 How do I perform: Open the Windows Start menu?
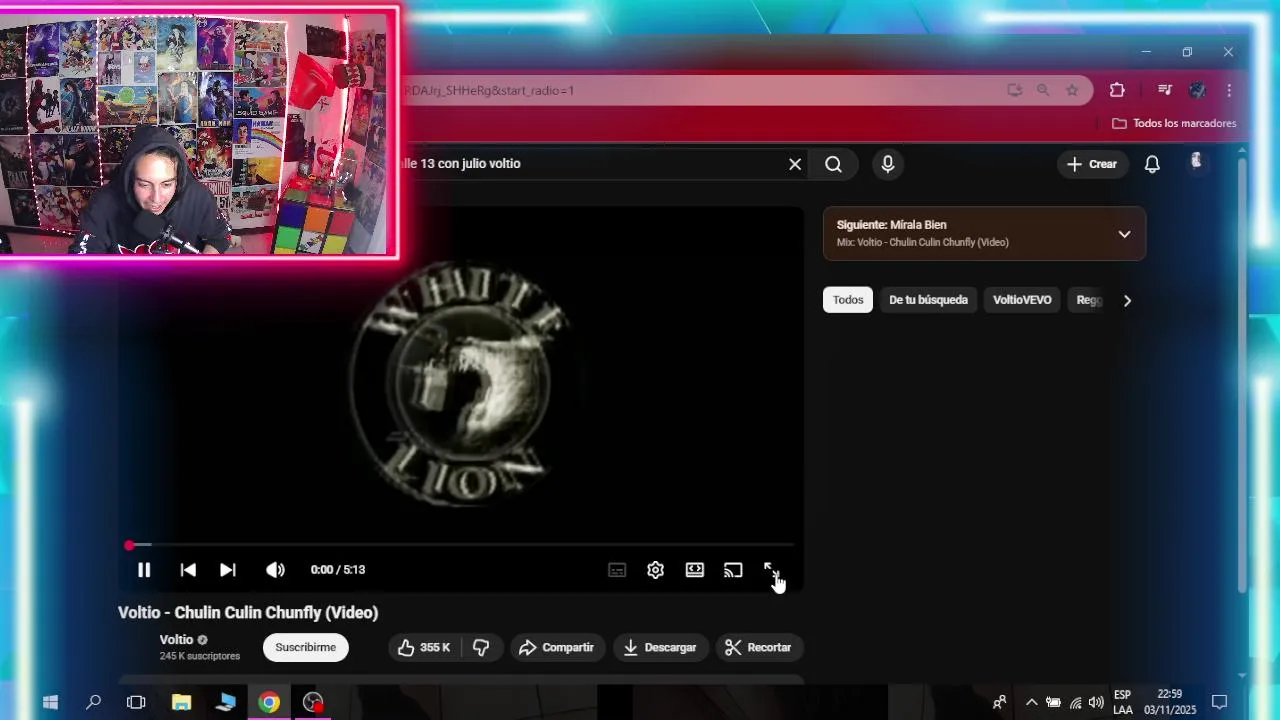coord(50,702)
